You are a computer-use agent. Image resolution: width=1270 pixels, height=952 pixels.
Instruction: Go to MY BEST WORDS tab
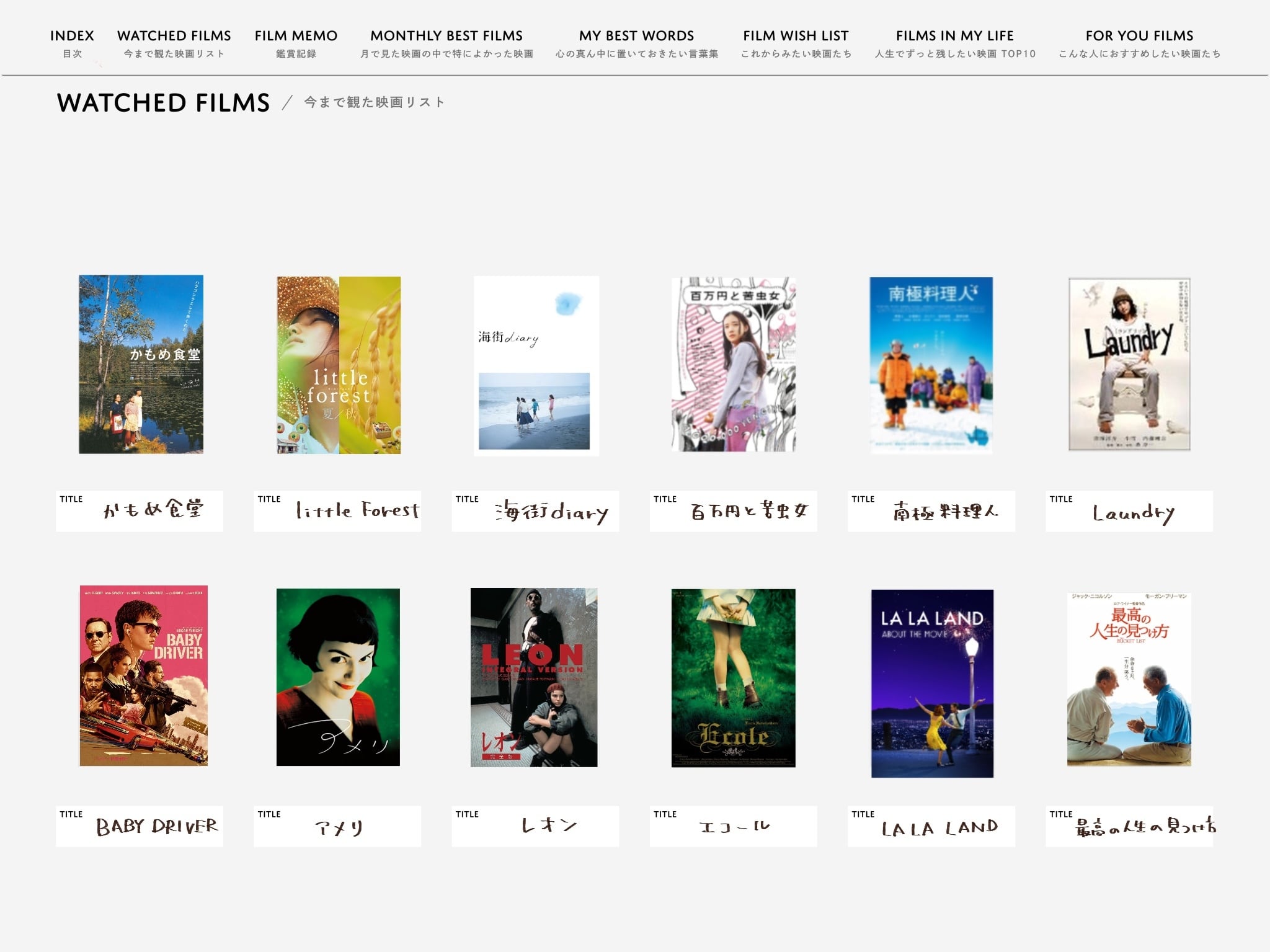coord(636,43)
